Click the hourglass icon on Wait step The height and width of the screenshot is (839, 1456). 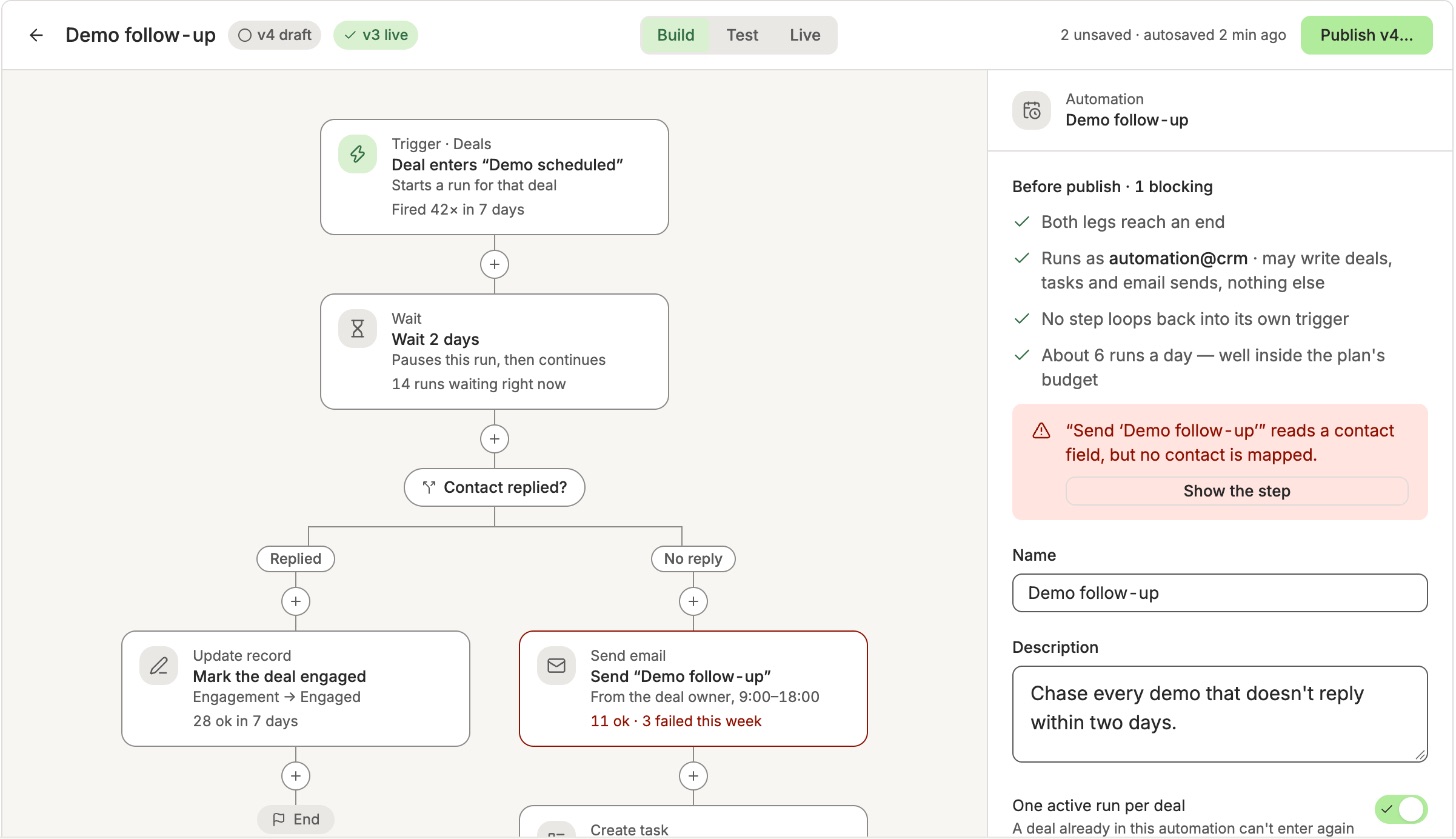357,329
